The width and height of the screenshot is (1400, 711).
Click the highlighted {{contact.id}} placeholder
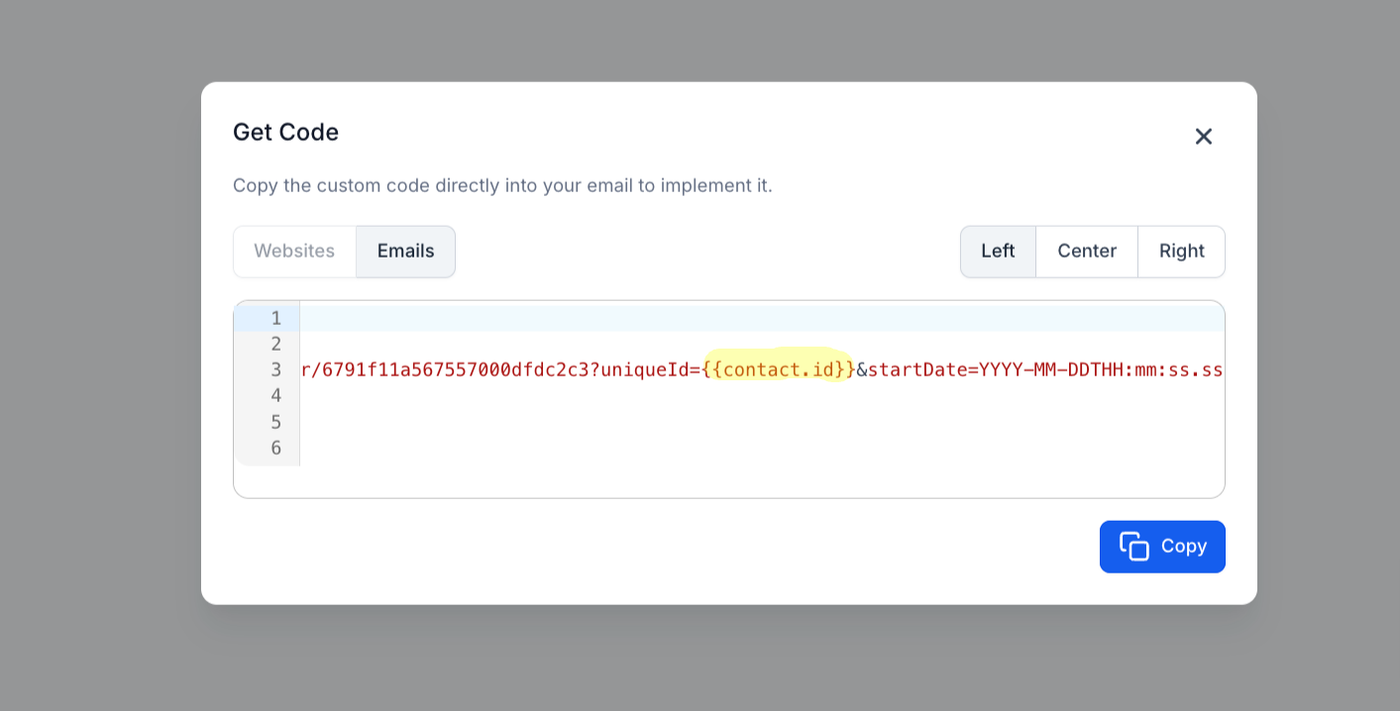778,370
